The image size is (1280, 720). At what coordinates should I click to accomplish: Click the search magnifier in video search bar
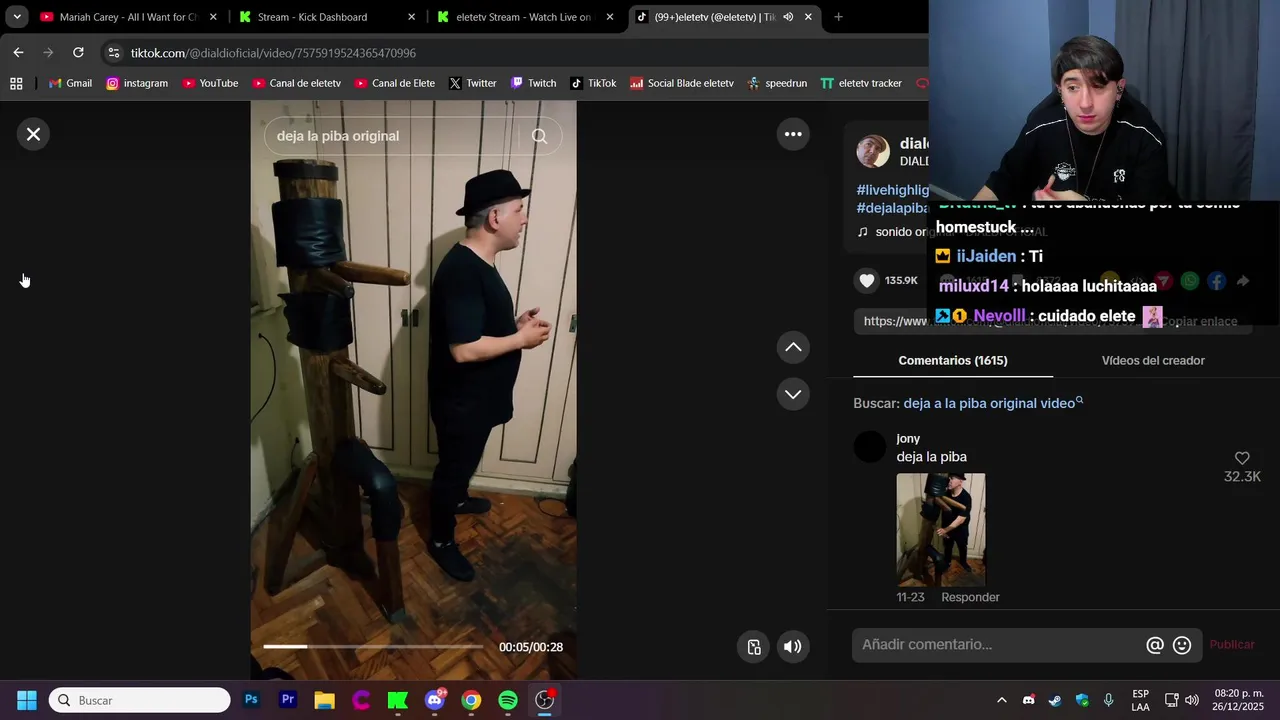(540, 136)
